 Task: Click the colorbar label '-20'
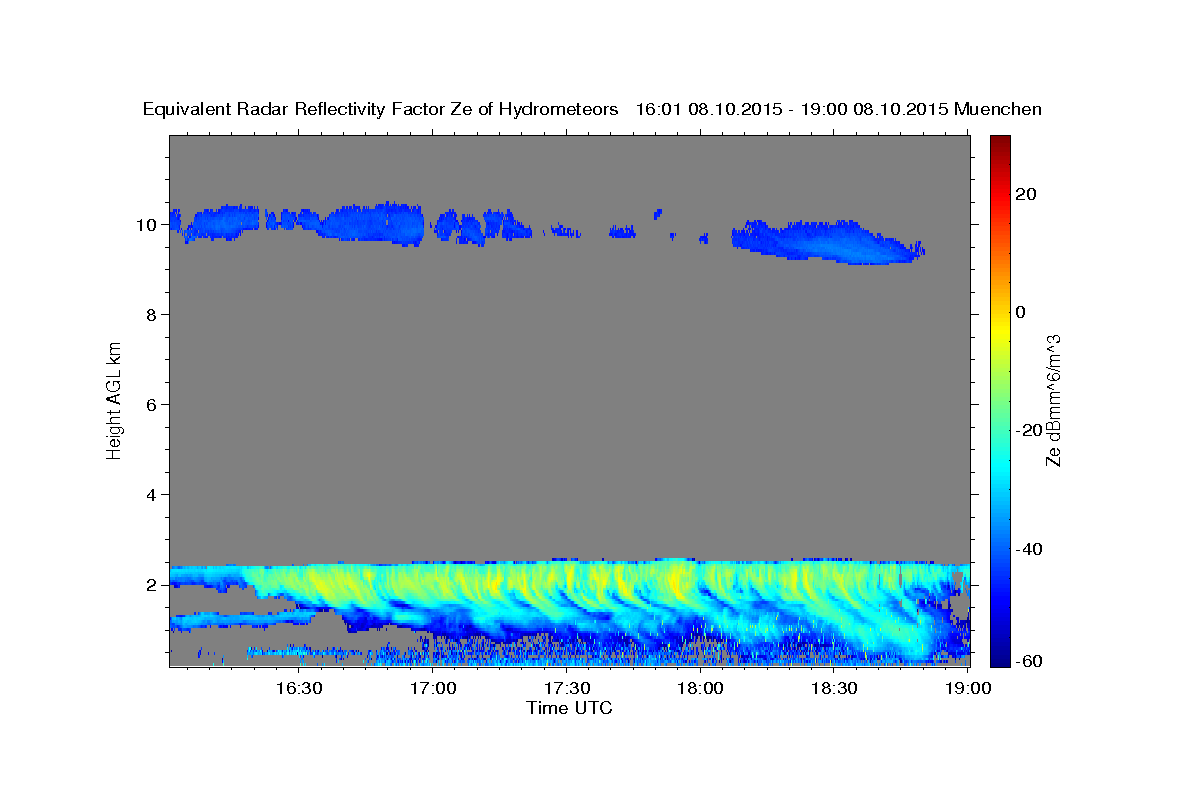tap(1028, 430)
